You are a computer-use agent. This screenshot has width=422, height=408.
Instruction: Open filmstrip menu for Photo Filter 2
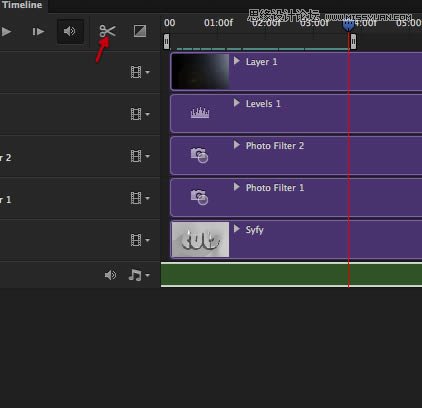click(140, 156)
